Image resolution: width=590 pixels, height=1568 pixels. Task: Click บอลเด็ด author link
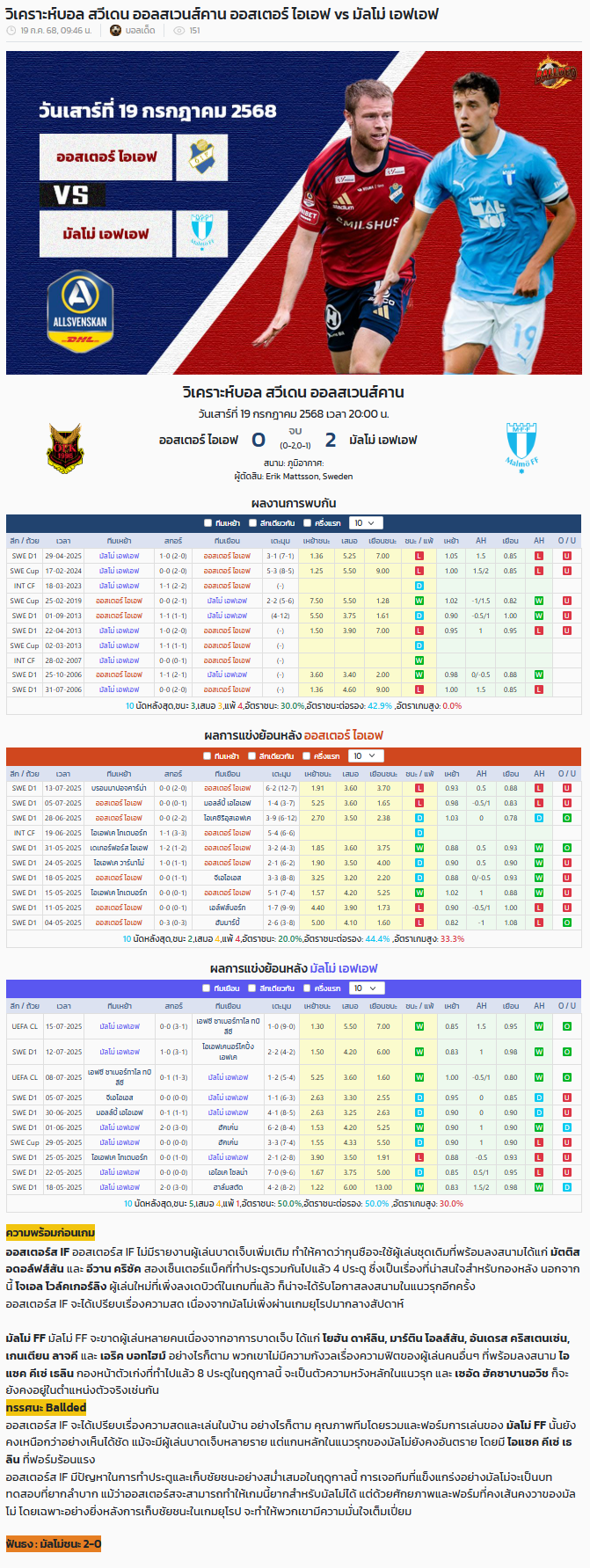click(x=140, y=31)
